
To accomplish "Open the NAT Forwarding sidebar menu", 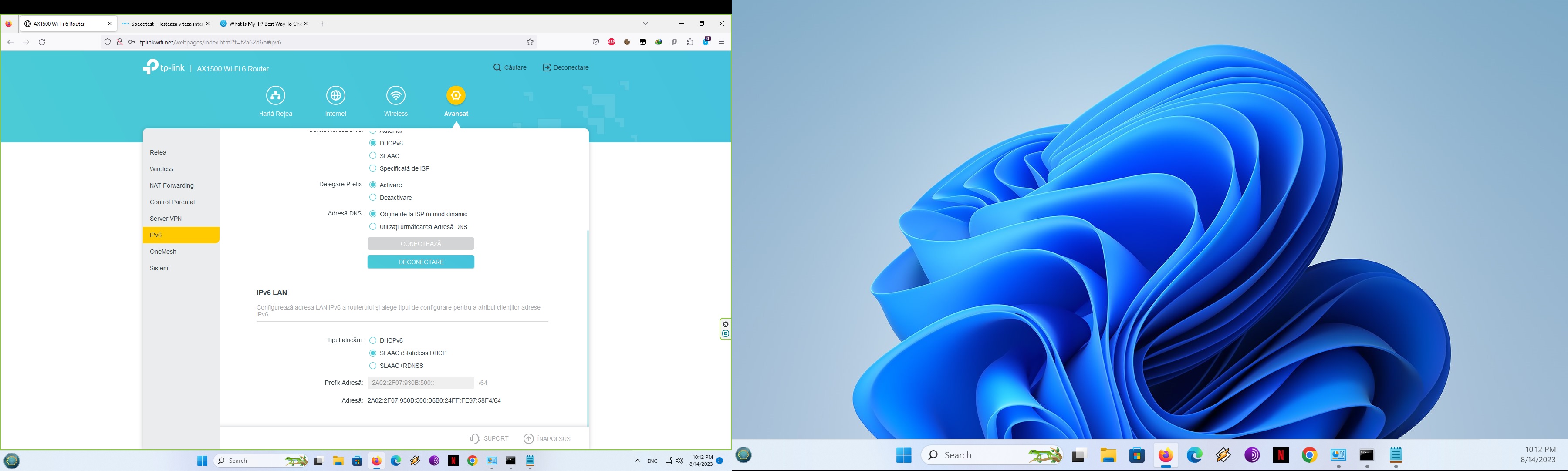I will [172, 185].
